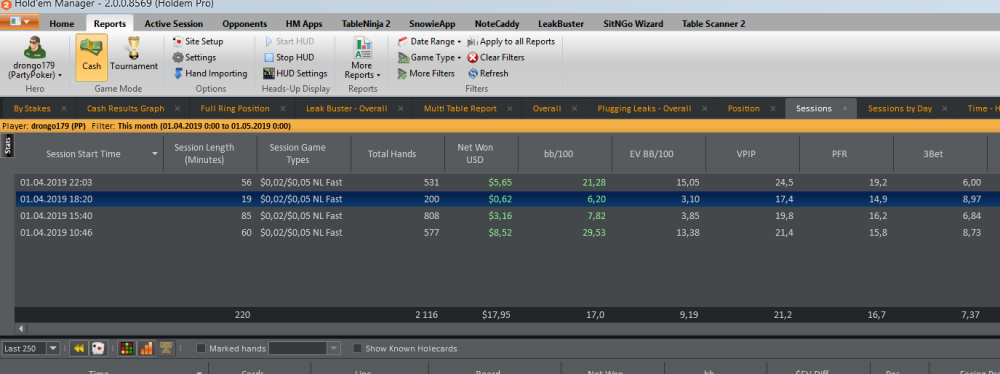The height and width of the screenshot is (374, 1000).
Task: Open HUD Settings
Action: click(295, 73)
